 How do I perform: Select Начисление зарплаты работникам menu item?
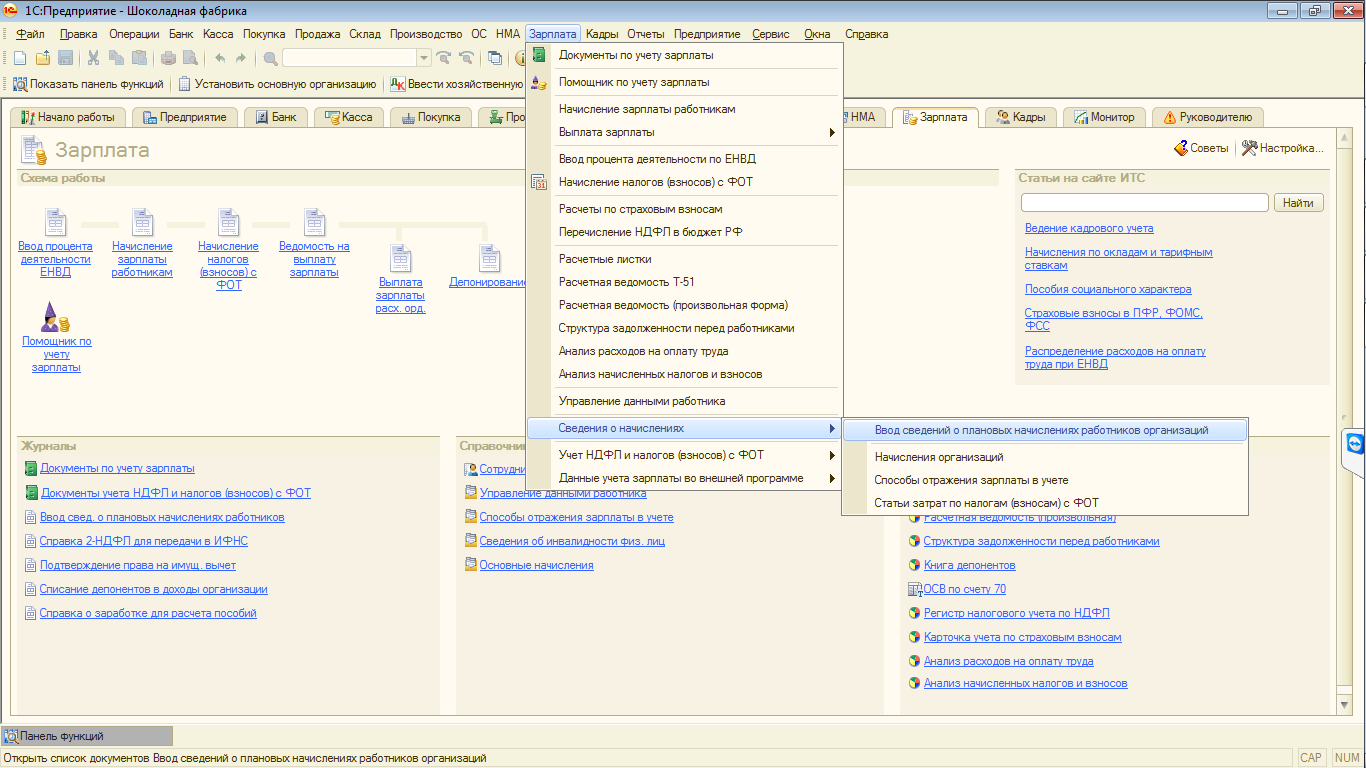click(686, 109)
